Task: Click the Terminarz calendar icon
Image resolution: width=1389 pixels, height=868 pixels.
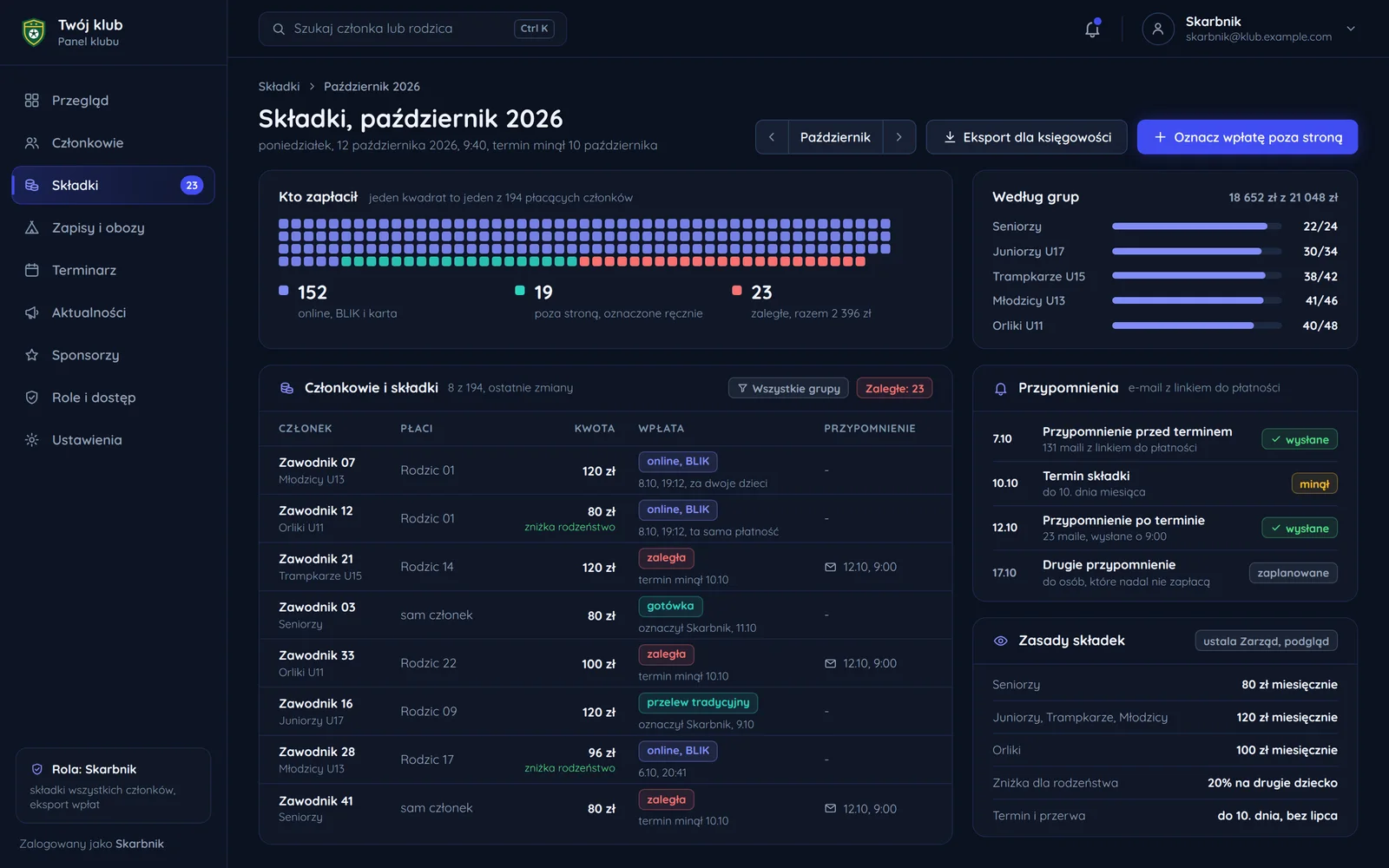Action: click(x=32, y=270)
